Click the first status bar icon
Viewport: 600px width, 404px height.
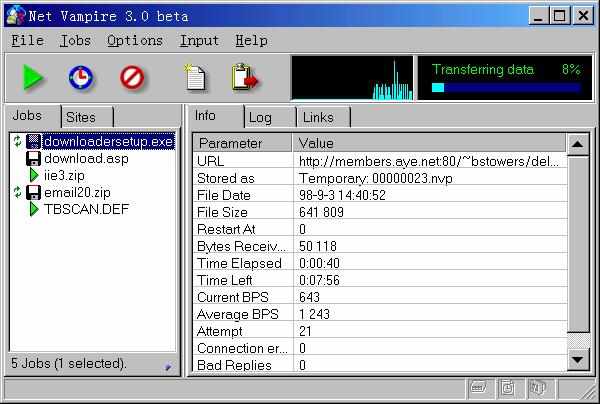click(x=478, y=388)
